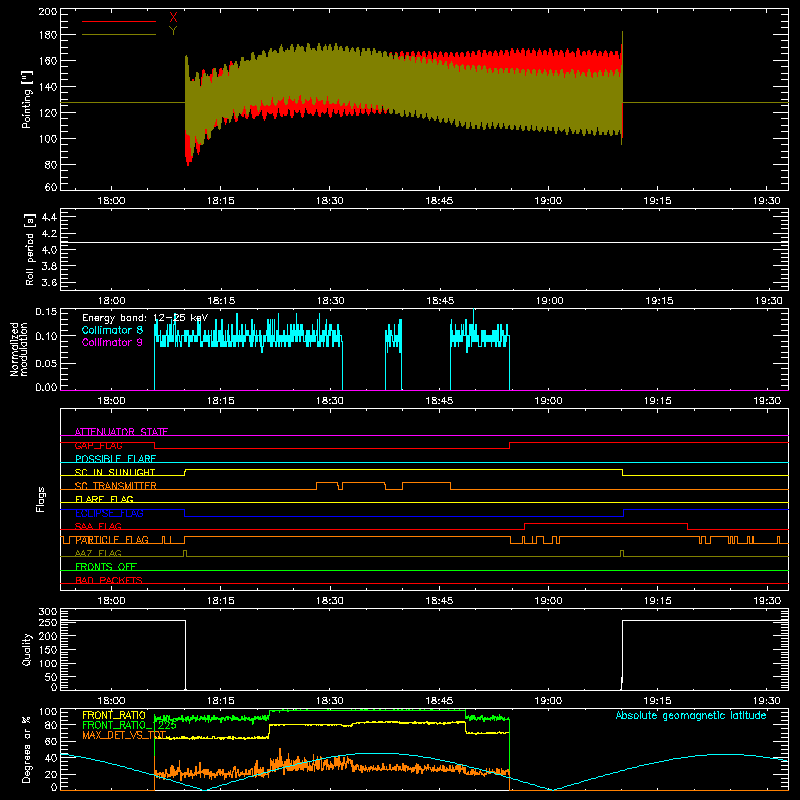Select the orange MAX_DET_VS_TOT legend label
Screen dimensions: 800x800
[124, 735]
